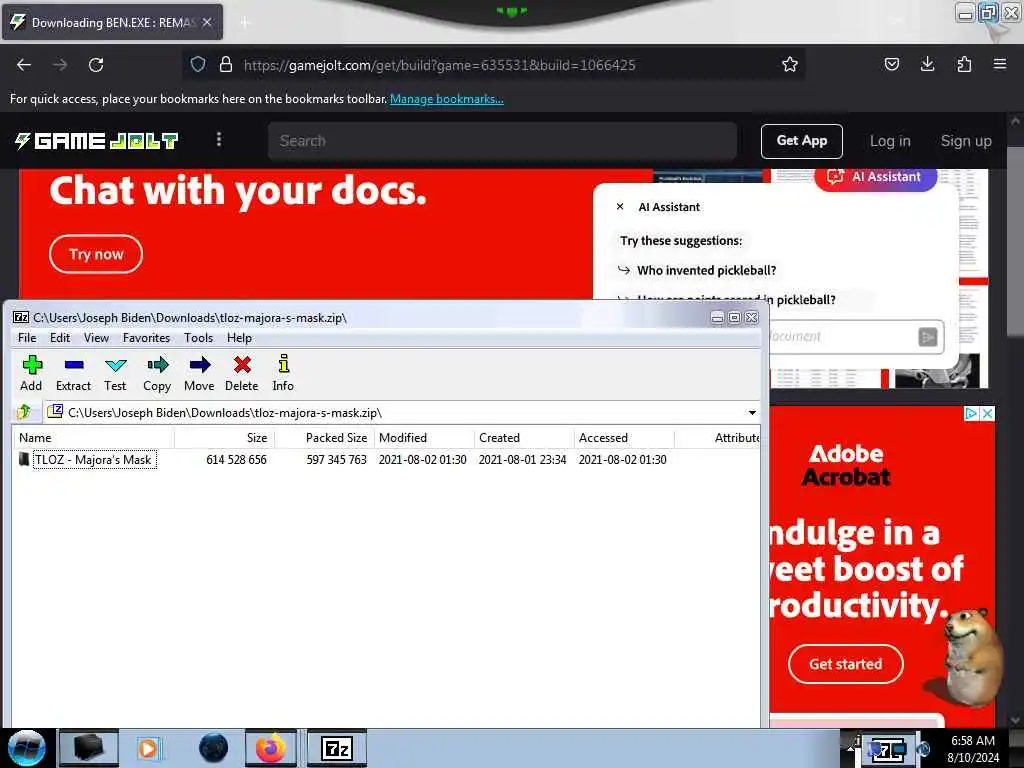Open the File menu in 7-Zip
Viewport: 1024px width, 768px height.
click(x=27, y=338)
